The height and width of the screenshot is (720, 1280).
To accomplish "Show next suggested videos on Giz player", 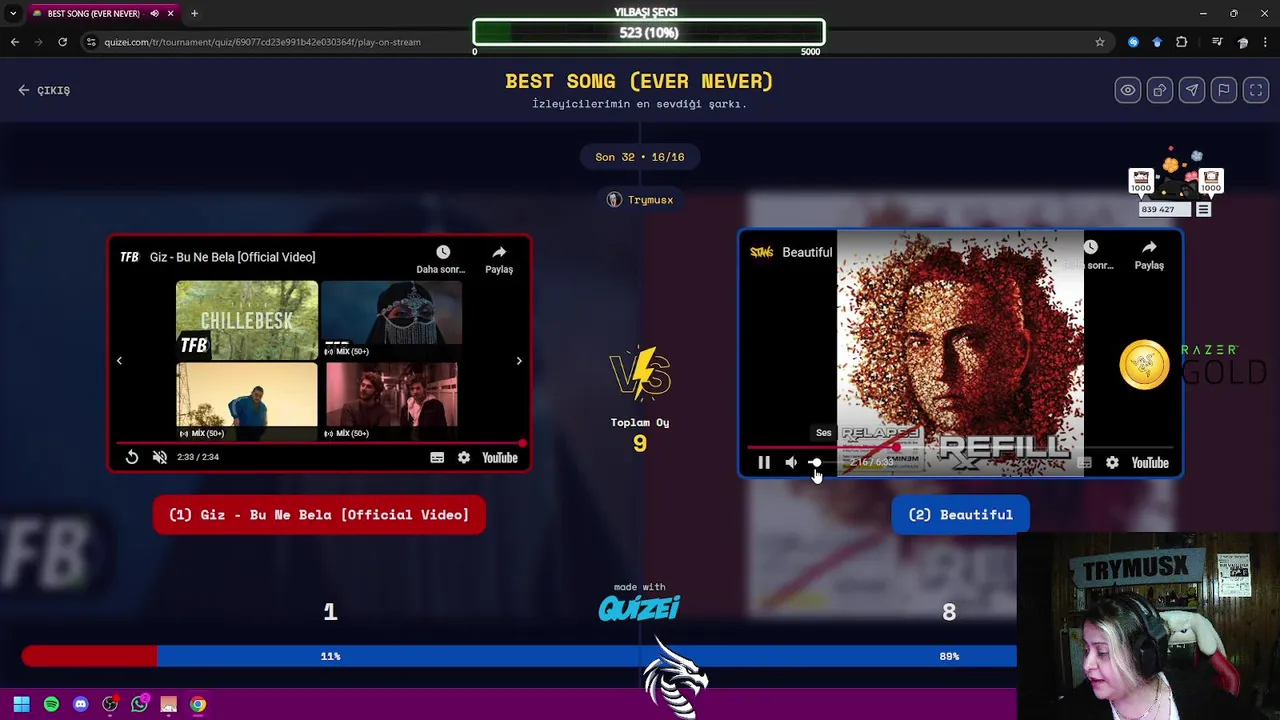I will tap(519, 361).
